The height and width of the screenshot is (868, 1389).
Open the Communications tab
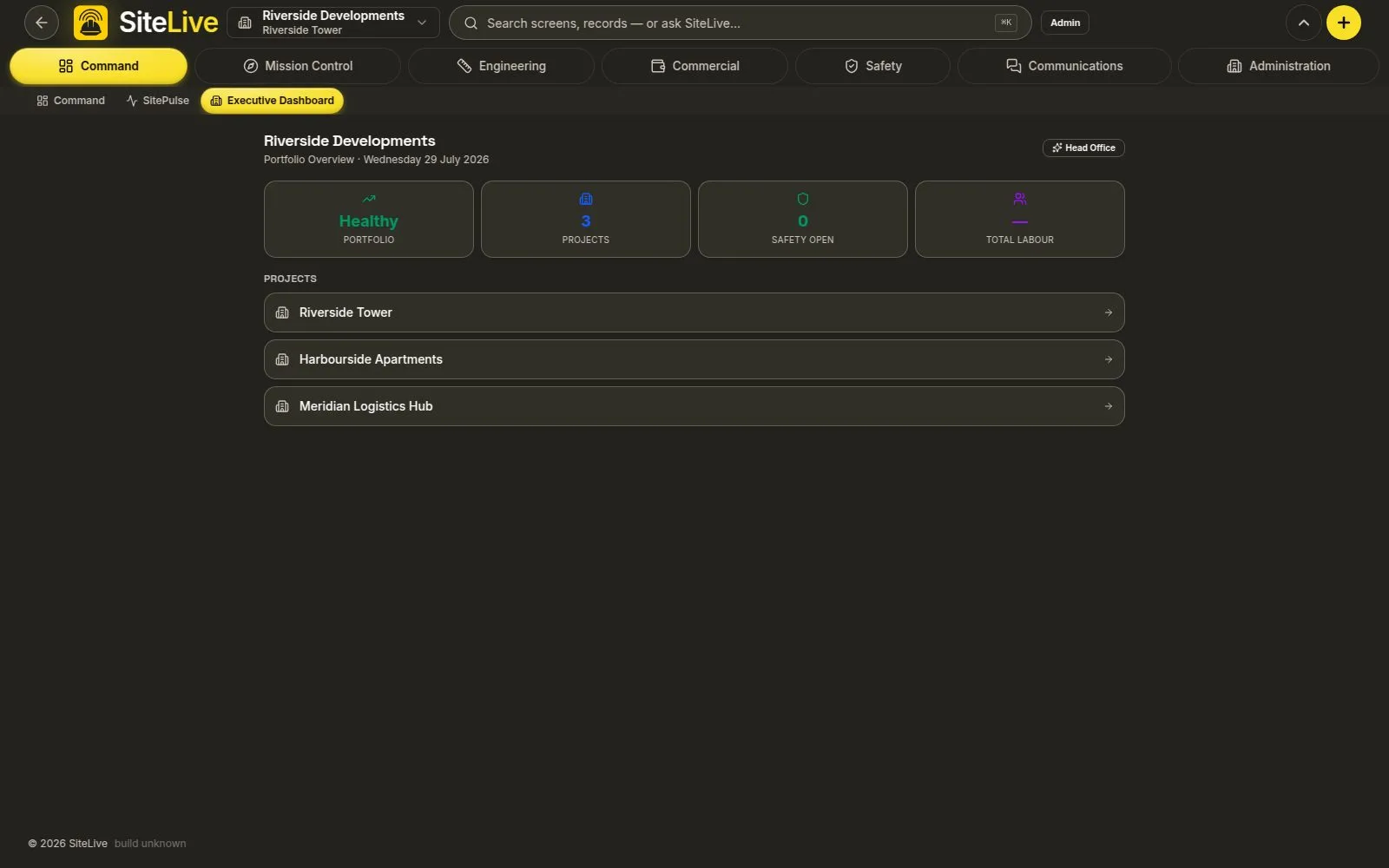pyautogui.click(x=1064, y=66)
